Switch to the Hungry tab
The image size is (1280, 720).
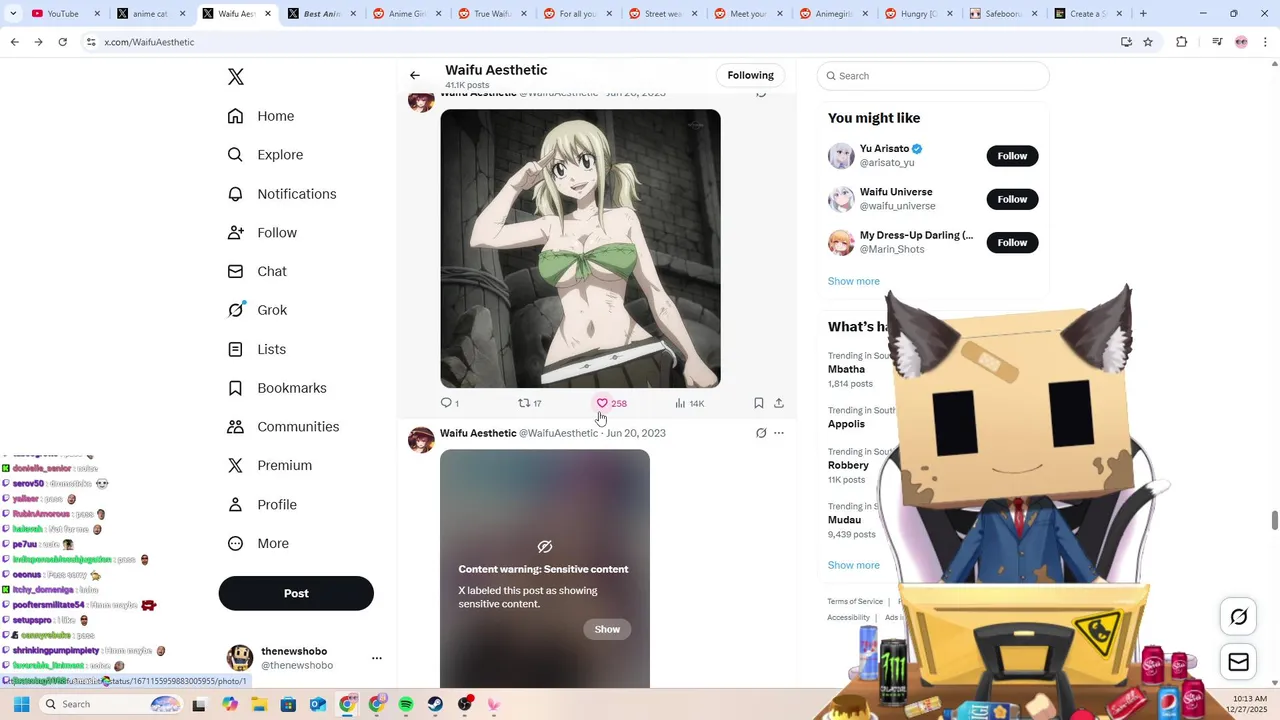coord(920,14)
